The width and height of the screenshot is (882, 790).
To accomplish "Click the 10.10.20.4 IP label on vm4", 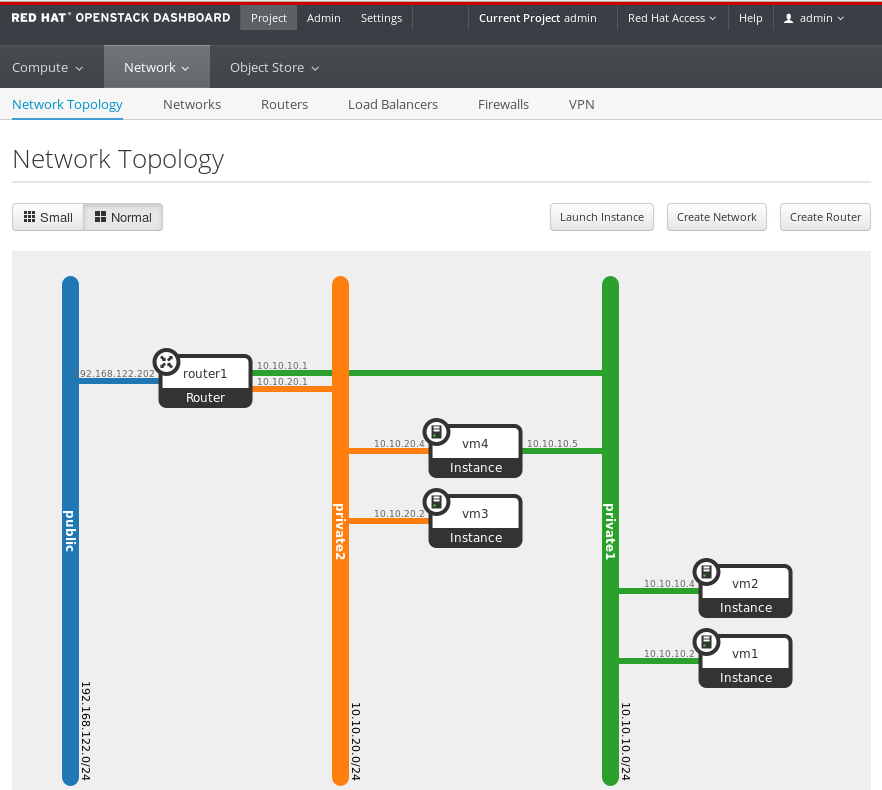I will pyautogui.click(x=399, y=443).
